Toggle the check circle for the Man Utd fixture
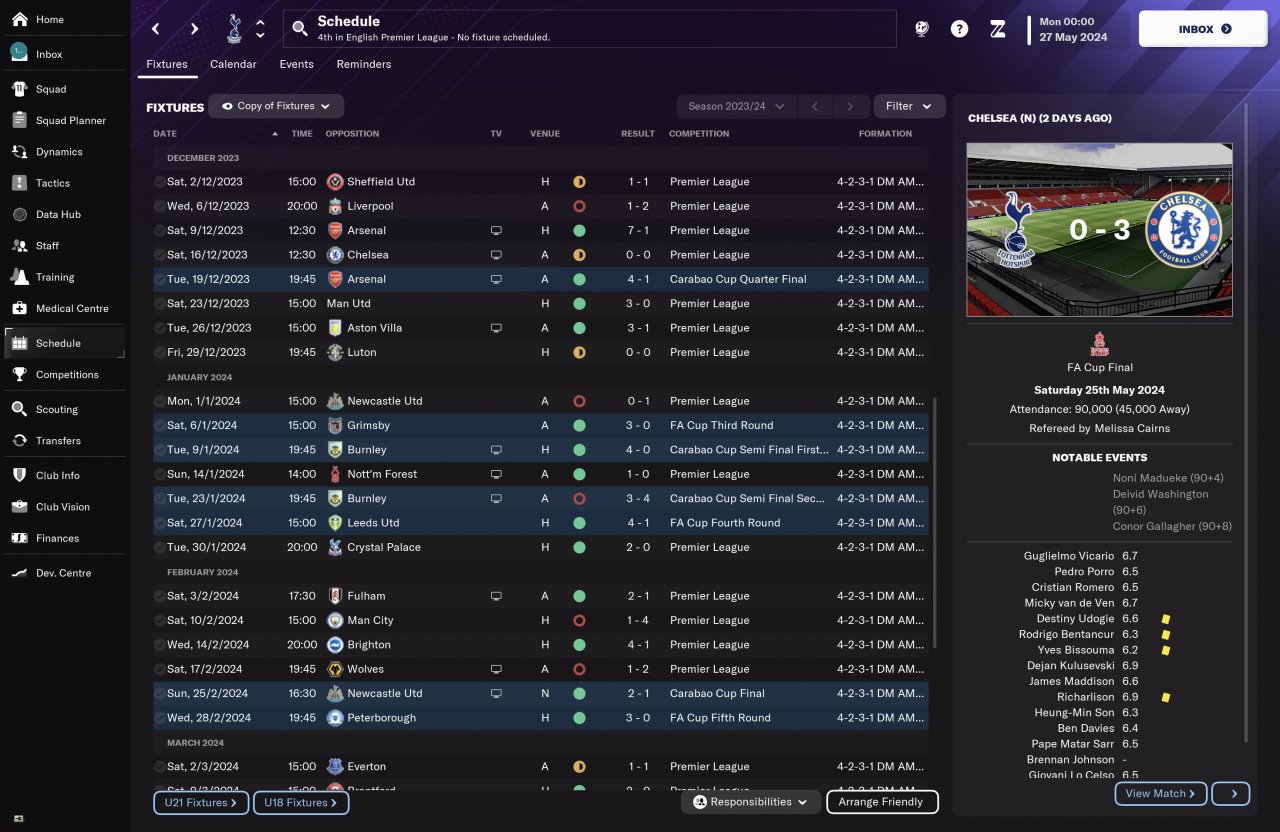Viewport: 1280px width, 832px height. (x=160, y=304)
